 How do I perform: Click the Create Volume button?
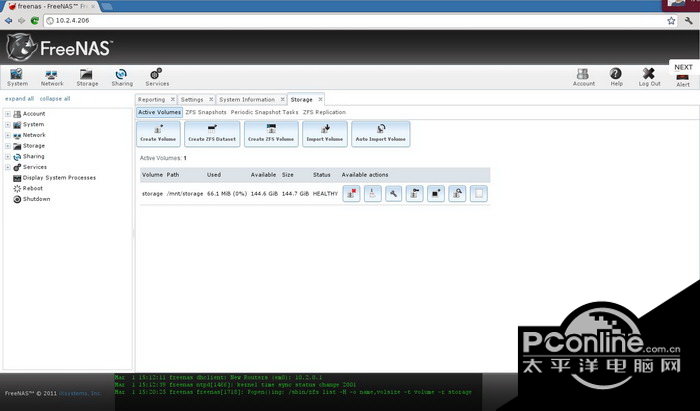click(x=158, y=134)
